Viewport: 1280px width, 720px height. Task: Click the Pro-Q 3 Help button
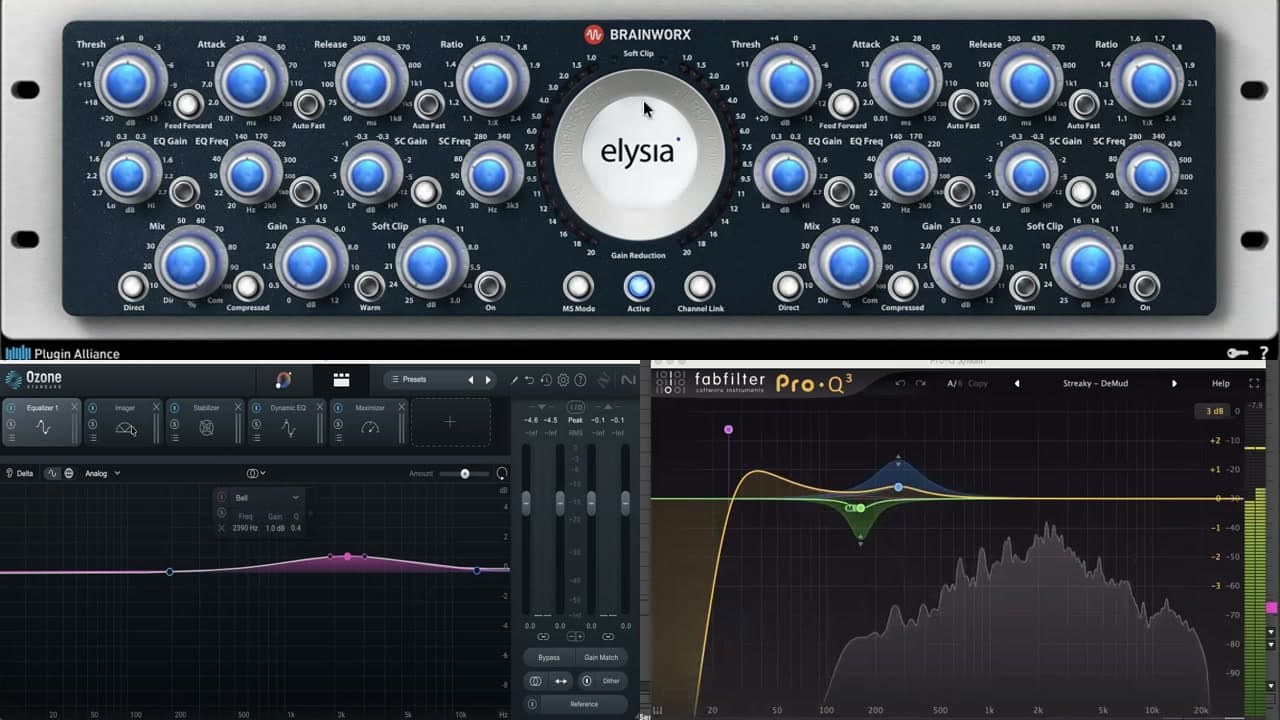[x=1221, y=383]
